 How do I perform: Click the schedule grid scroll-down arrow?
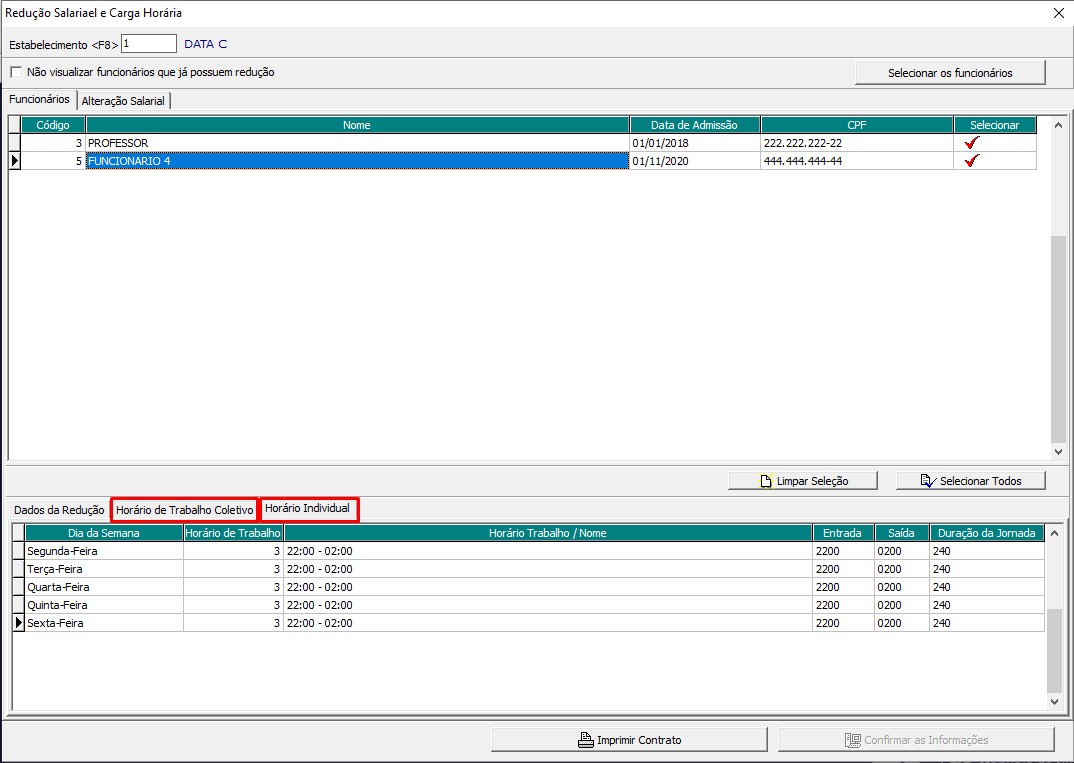point(1054,701)
